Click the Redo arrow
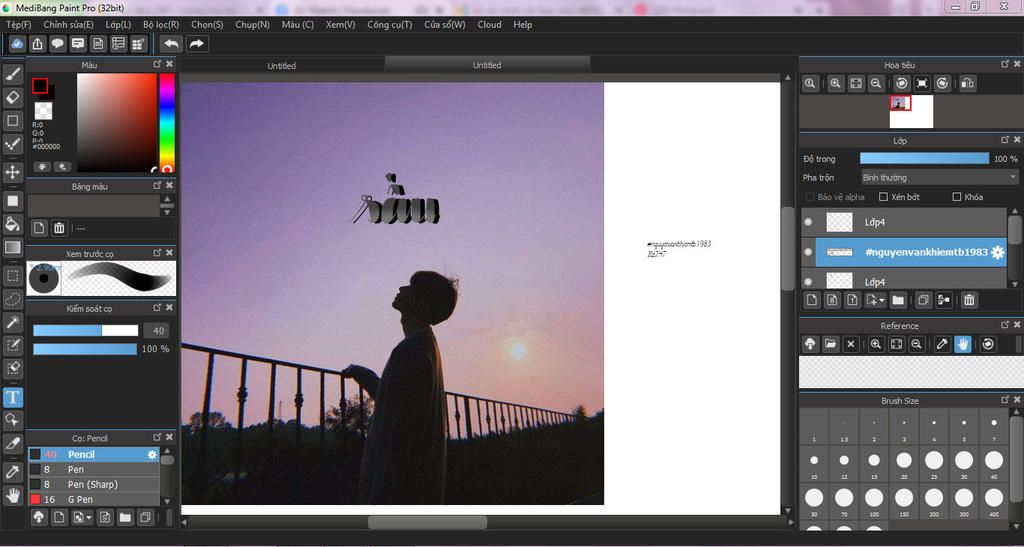The width and height of the screenshot is (1024, 547). coord(197,44)
